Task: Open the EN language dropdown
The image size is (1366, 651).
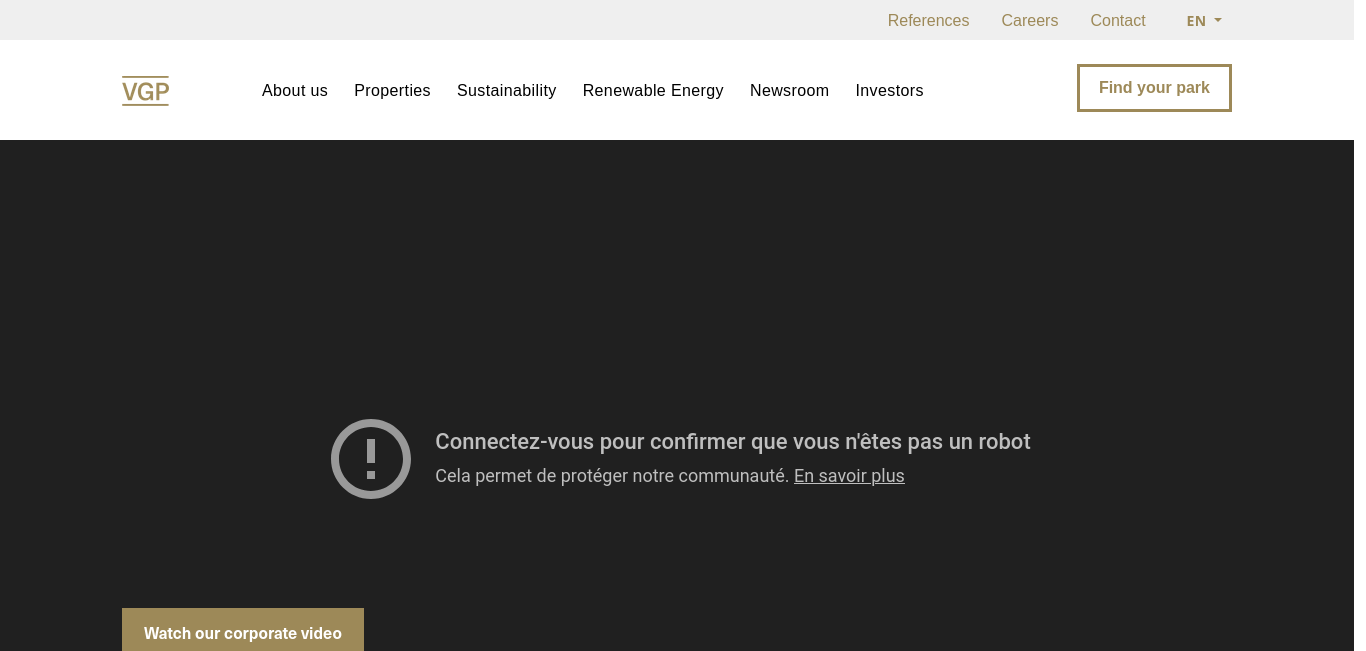Action: (x=1204, y=21)
